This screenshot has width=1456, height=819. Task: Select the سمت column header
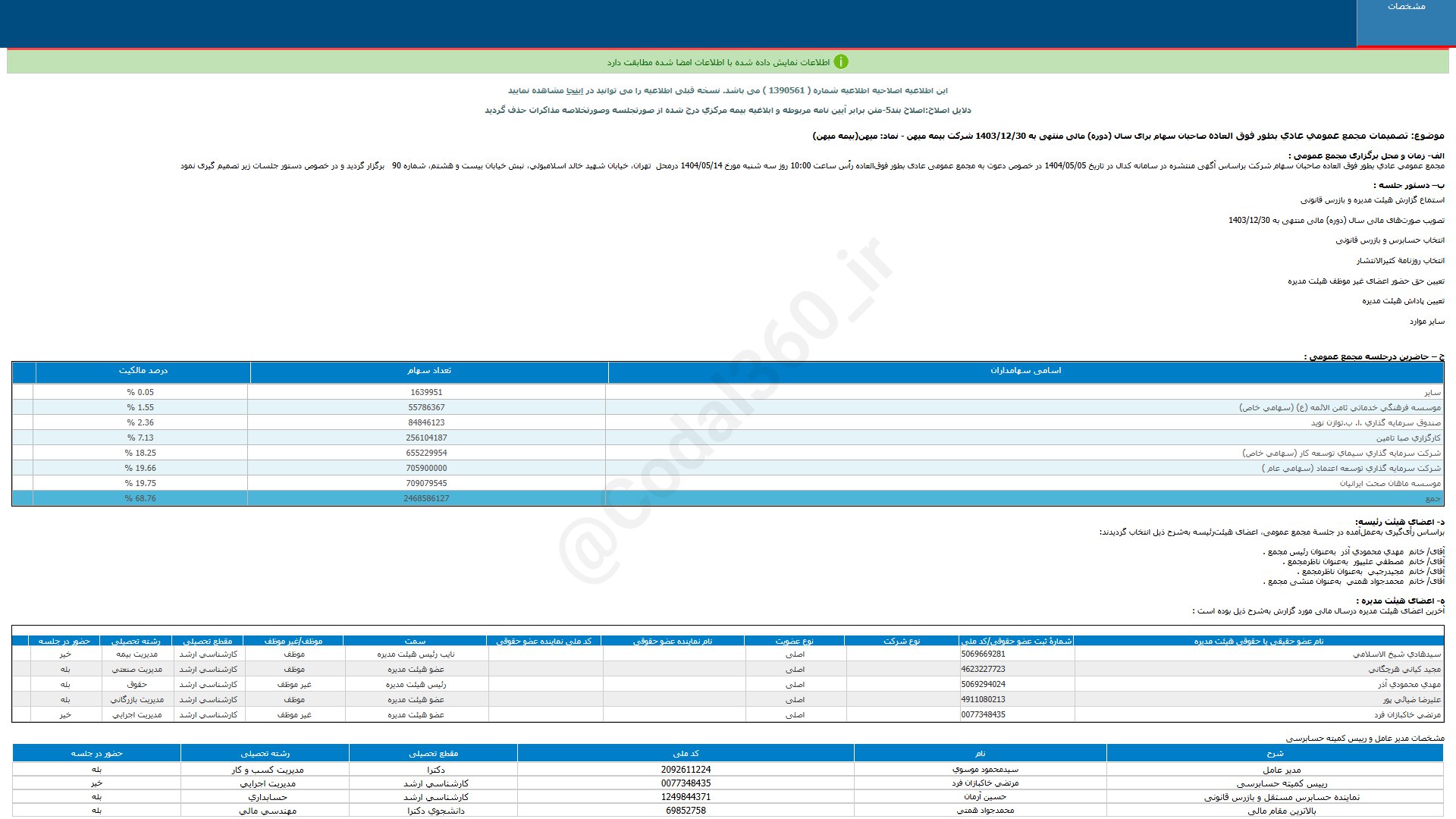[415, 642]
